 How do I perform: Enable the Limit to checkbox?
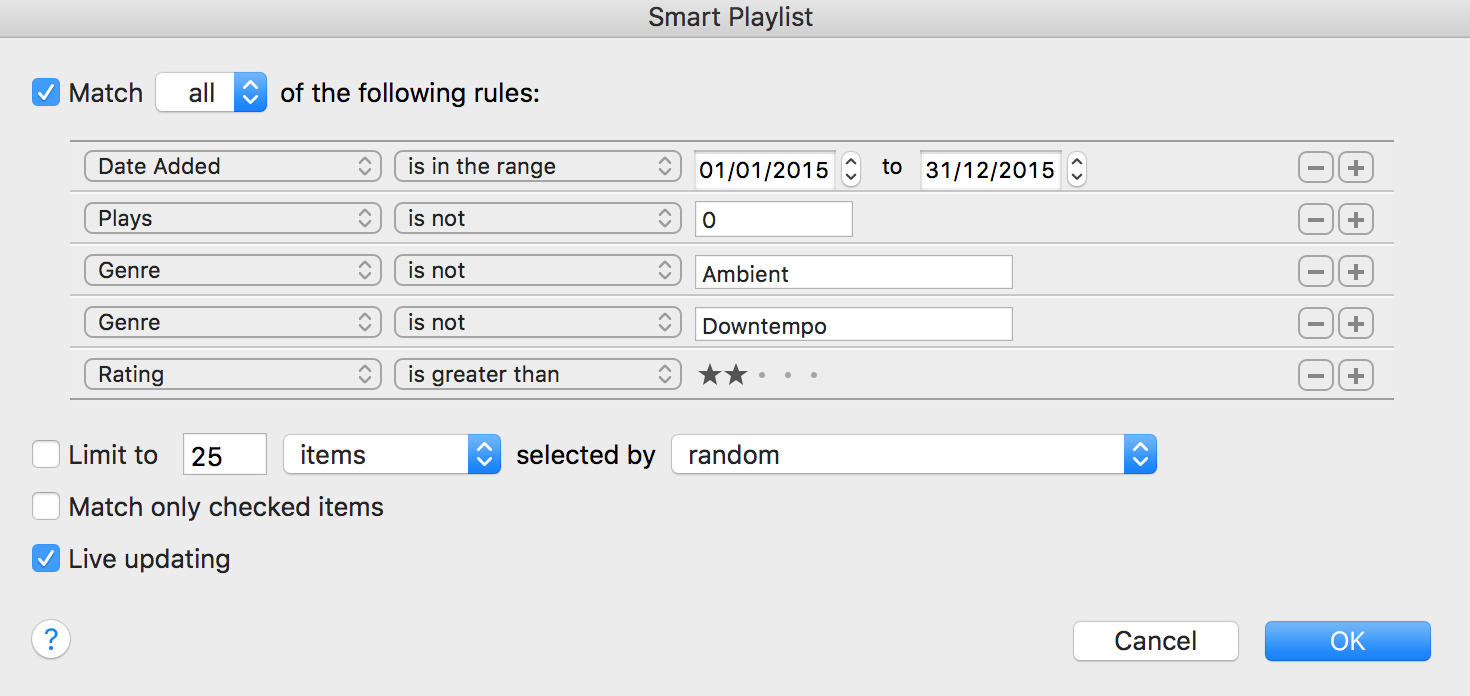pos(46,455)
